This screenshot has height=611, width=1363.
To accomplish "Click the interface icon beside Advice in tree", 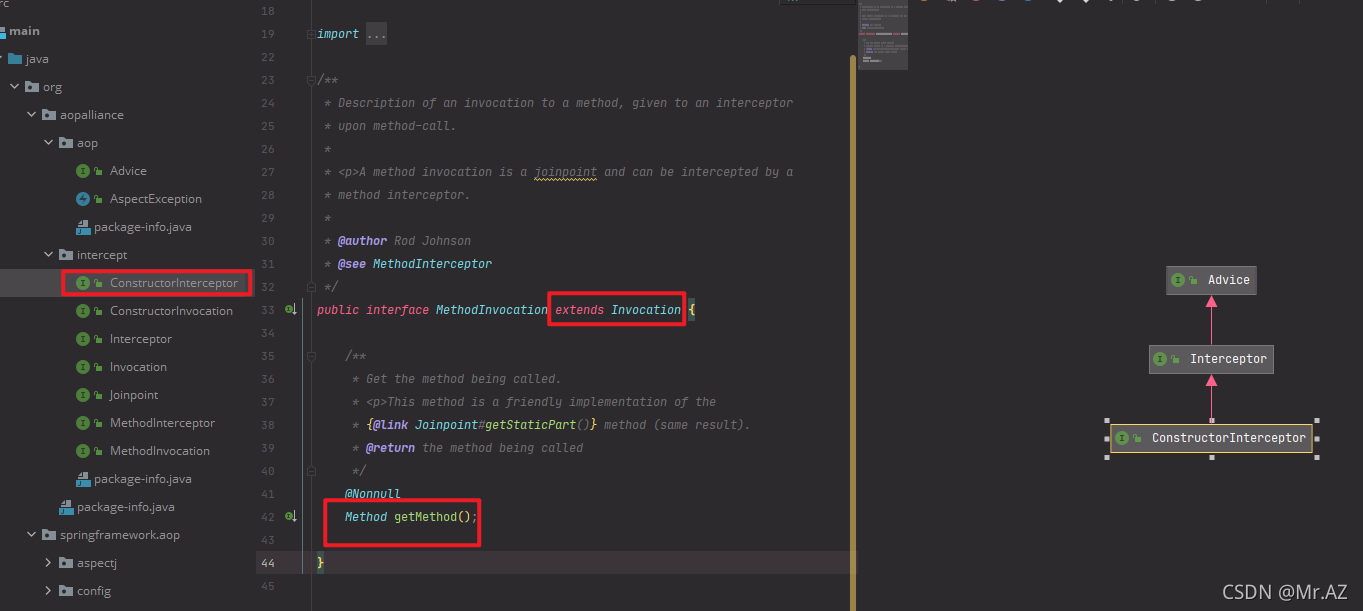I will pos(83,171).
